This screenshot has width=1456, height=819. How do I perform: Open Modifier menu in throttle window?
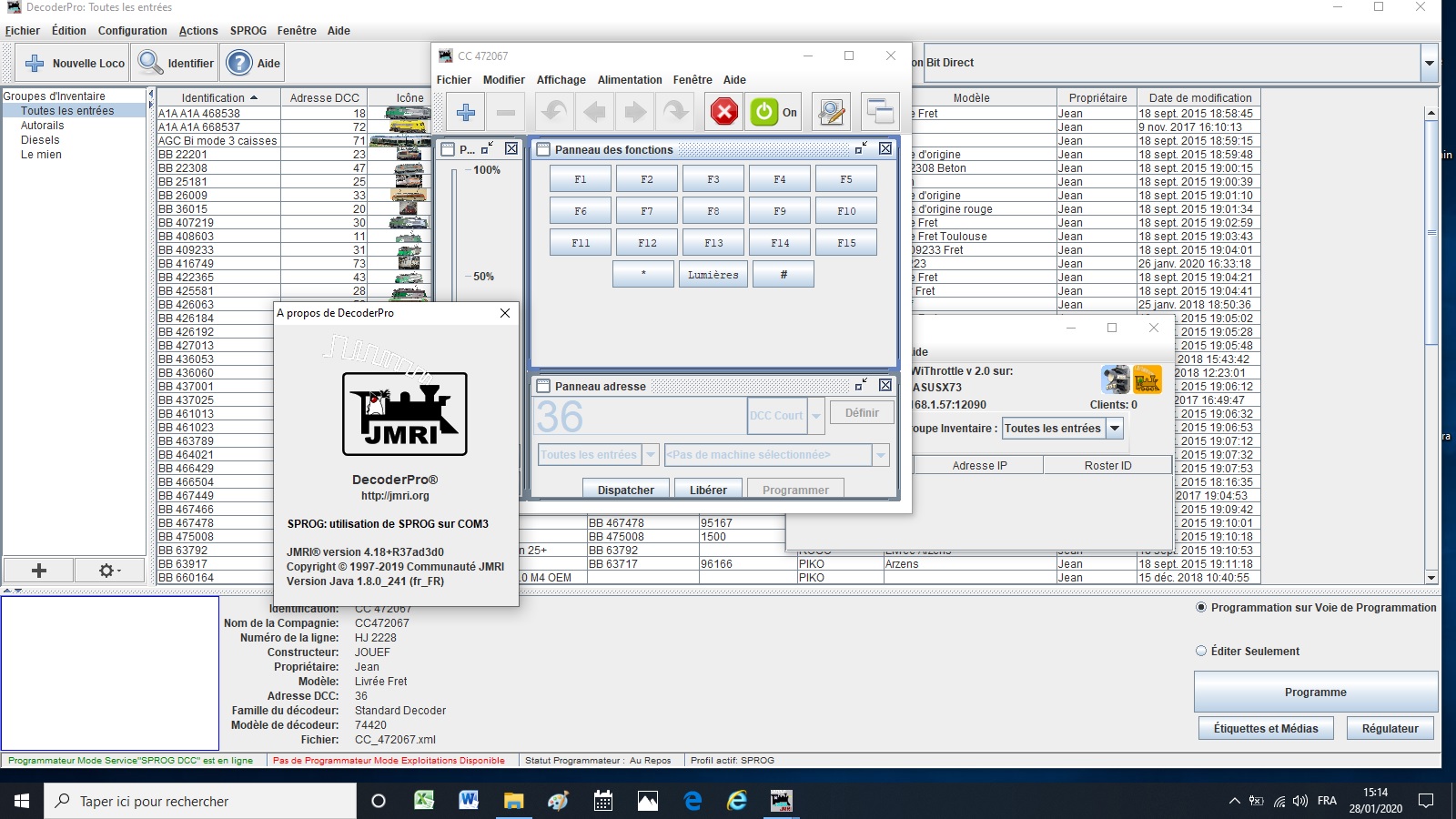[504, 79]
